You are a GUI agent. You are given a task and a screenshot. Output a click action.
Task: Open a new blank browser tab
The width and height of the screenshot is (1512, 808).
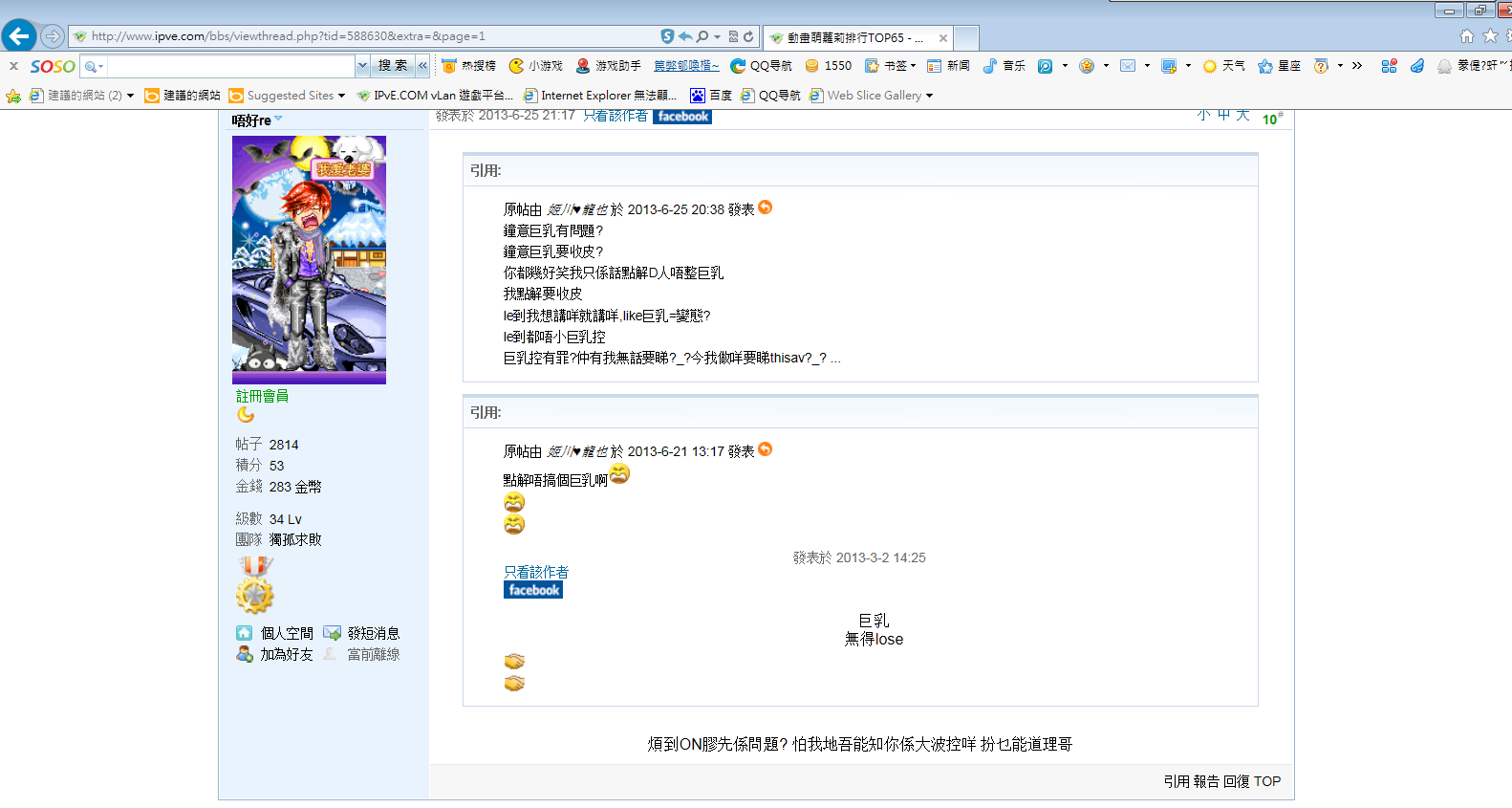pyautogui.click(x=966, y=38)
